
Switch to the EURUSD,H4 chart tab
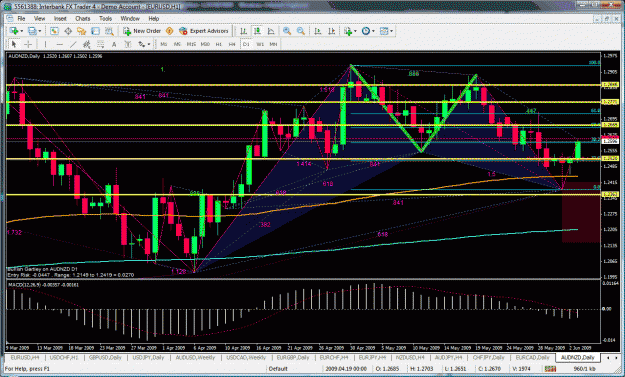pos(25,357)
